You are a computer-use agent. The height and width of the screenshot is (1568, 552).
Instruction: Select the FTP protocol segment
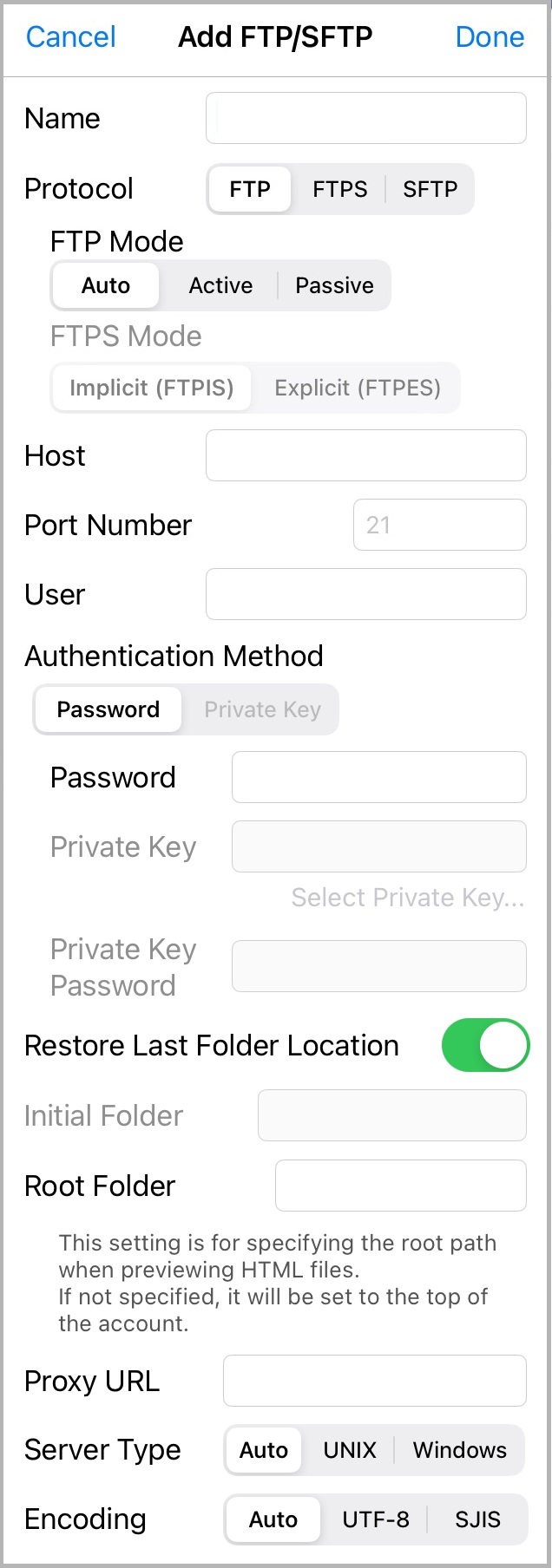coord(249,189)
